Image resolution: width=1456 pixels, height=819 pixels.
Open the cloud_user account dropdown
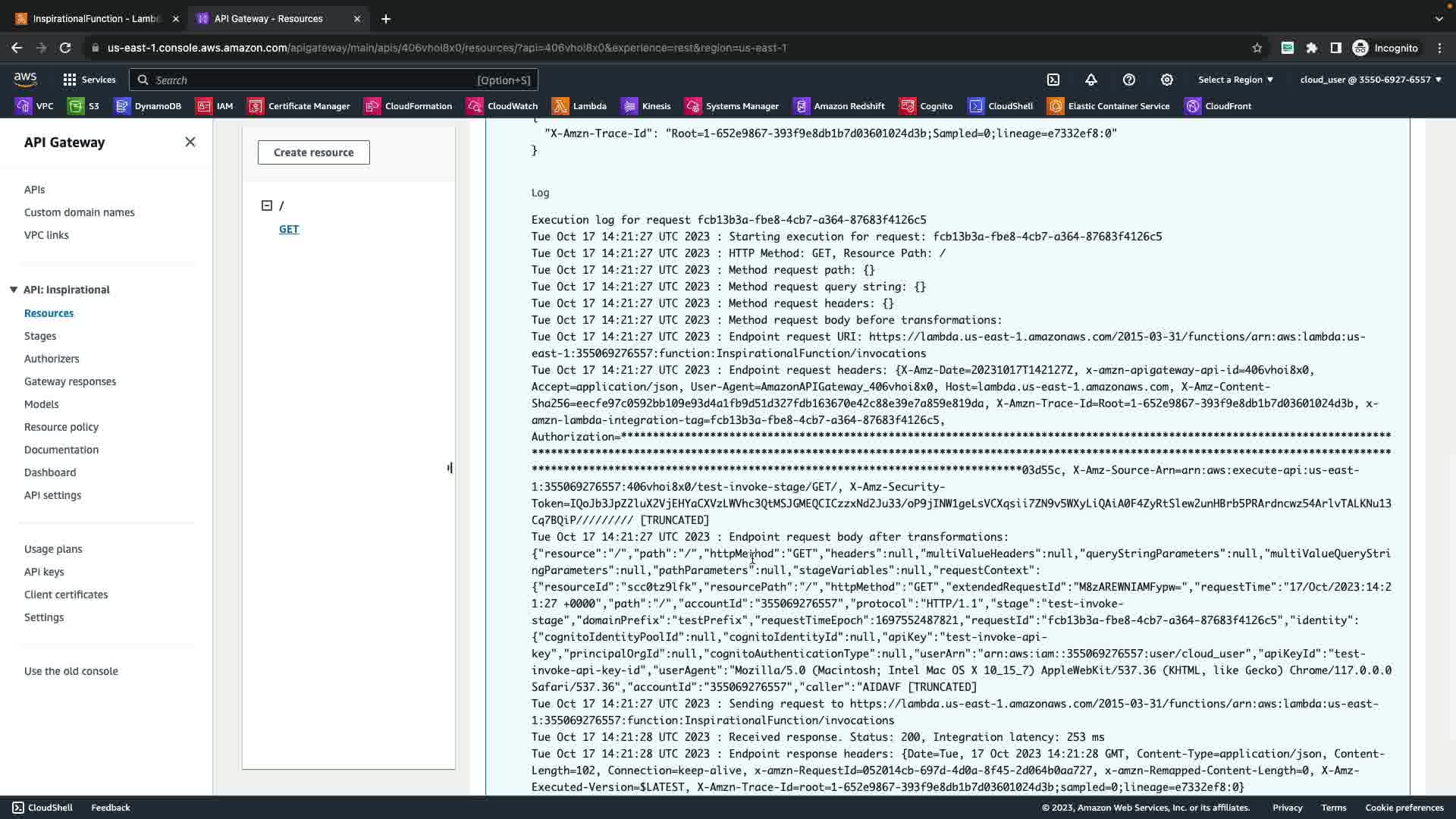(x=1370, y=80)
